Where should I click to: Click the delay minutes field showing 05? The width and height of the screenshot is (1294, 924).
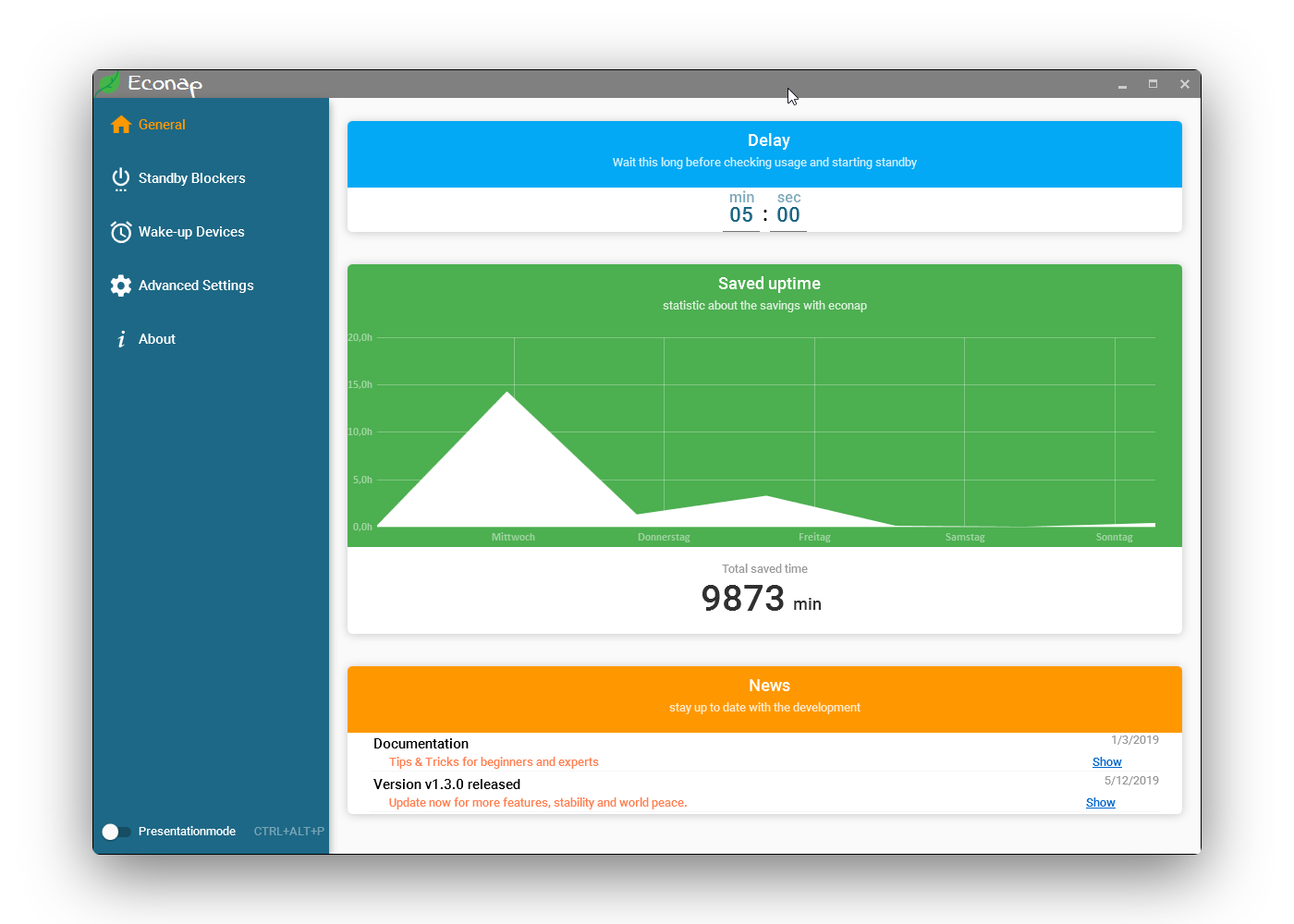[x=741, y=215]
